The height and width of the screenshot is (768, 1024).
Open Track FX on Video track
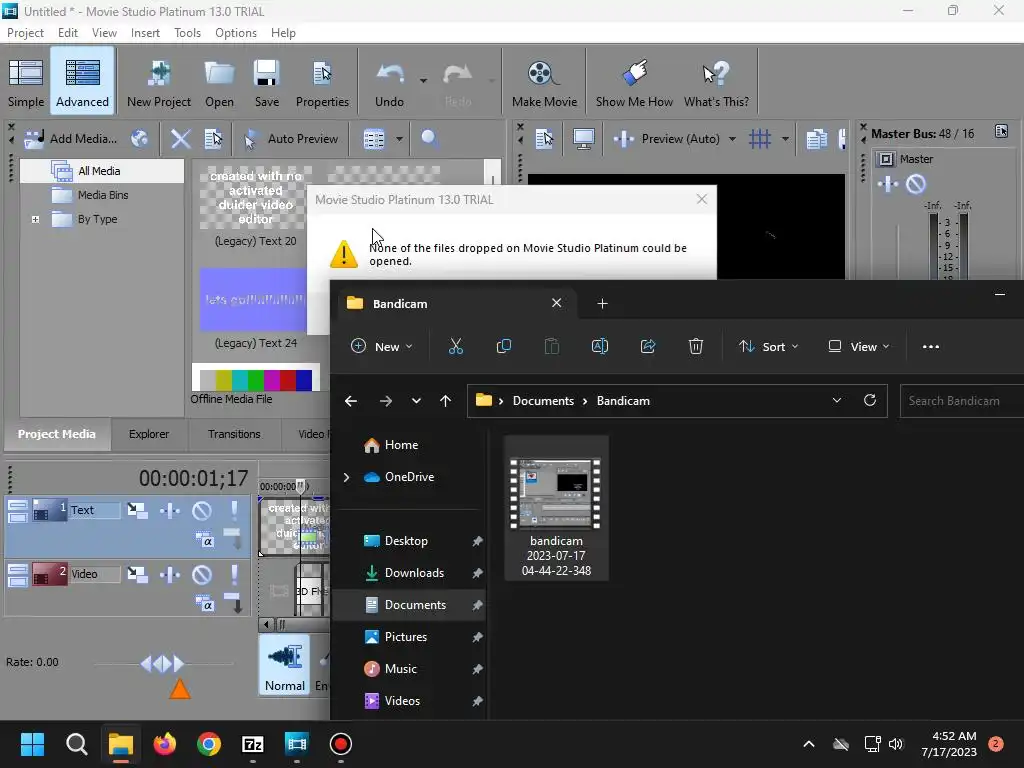[170, 574]
